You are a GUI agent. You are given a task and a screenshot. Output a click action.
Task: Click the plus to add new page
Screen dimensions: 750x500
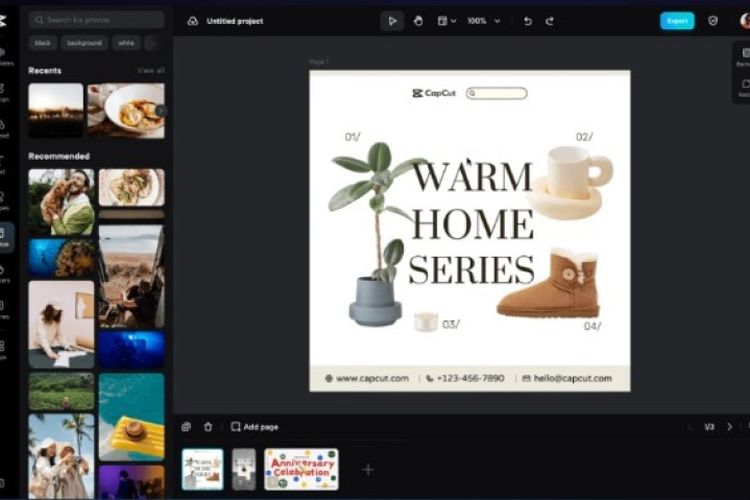coord(368,470)
